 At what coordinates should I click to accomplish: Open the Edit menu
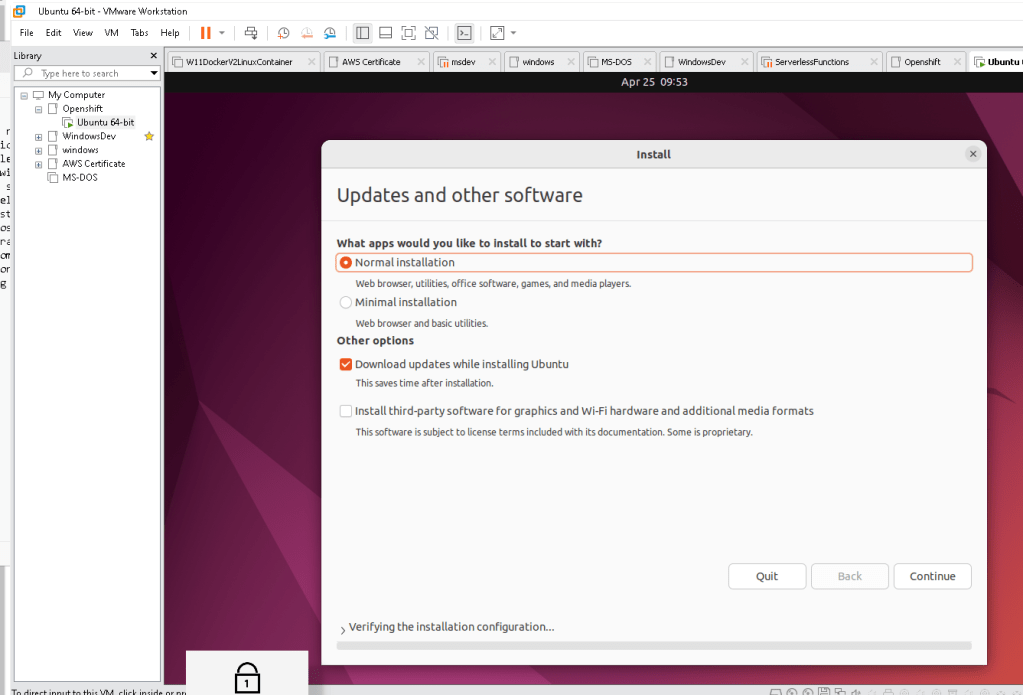[x=53, y=33]
